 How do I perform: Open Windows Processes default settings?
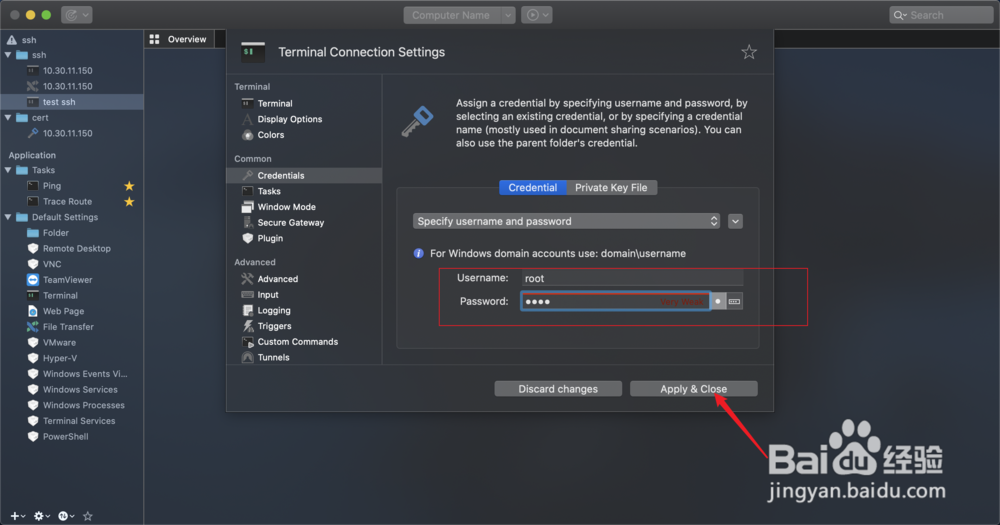tap(84, 405)
